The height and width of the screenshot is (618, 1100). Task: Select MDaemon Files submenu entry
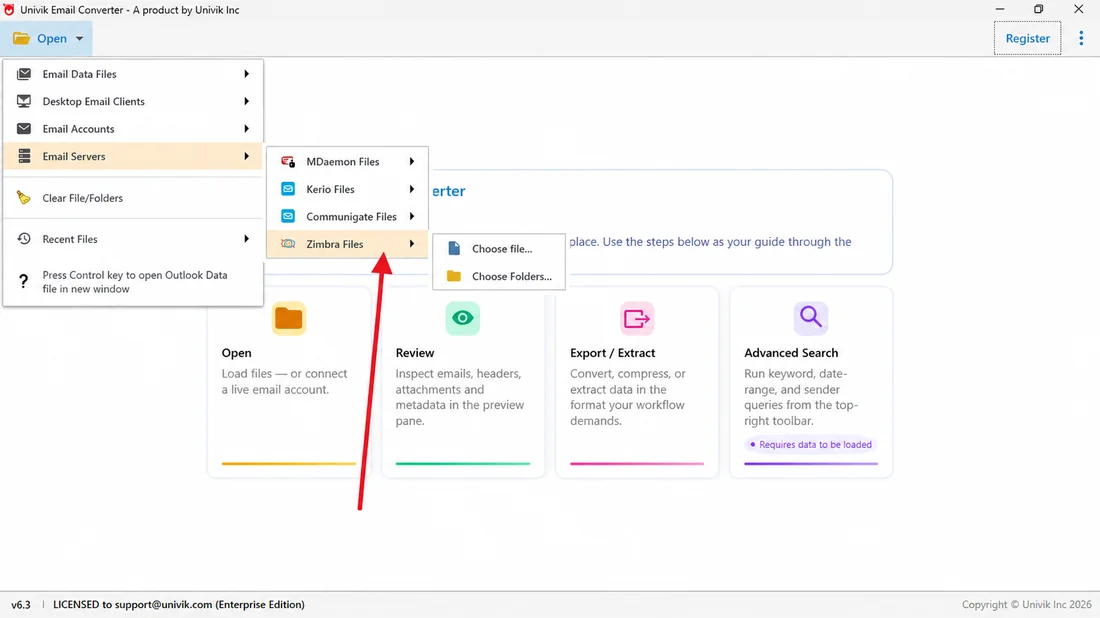pyautogui.click(x=347, y=161)
